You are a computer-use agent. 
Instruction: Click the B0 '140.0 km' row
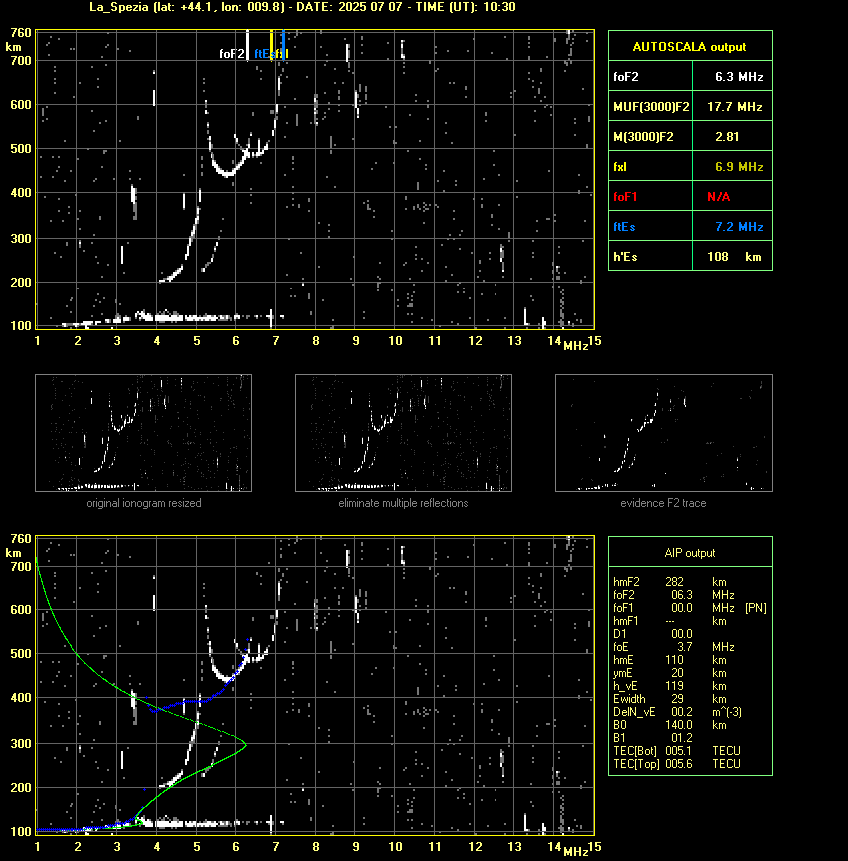(670, 725)
